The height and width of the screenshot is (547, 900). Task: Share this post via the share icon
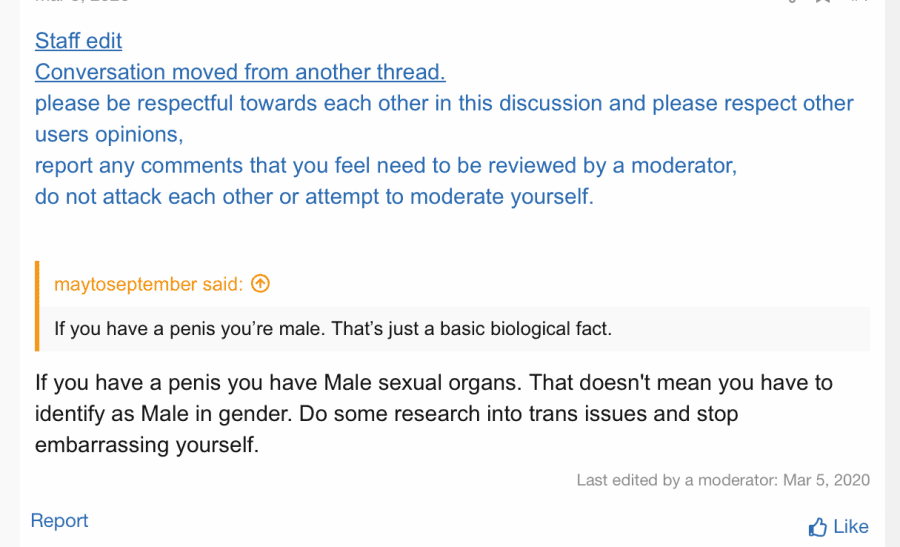[x=792, y=2]
